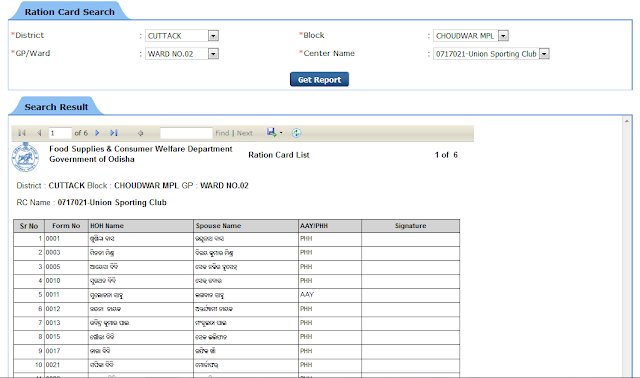
Task: Select form number 0021 cell
Action: pyautogui.click(x=66, y=365)
